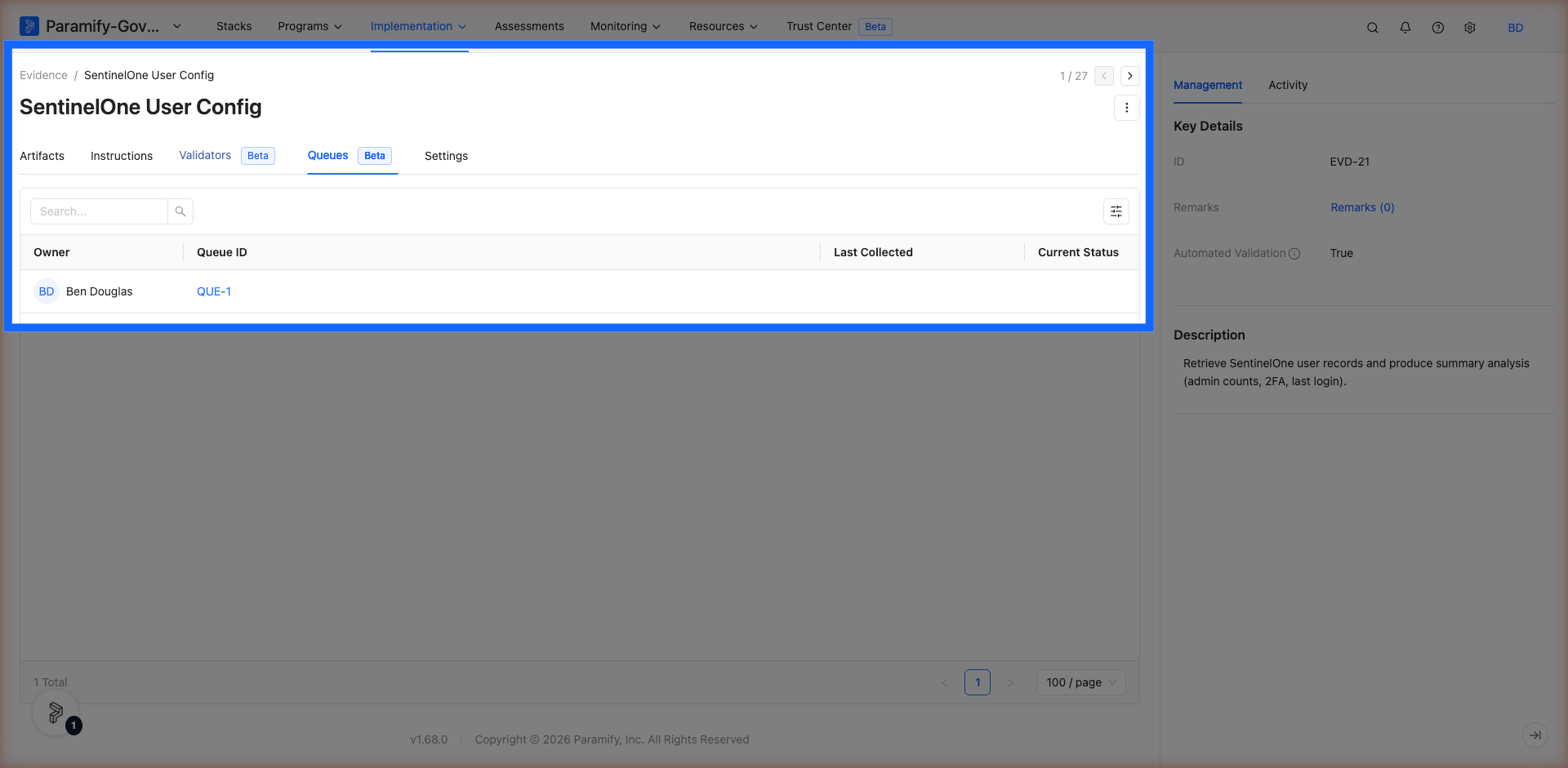
Task: Select the Management tab
Action: pos(1208,85)
